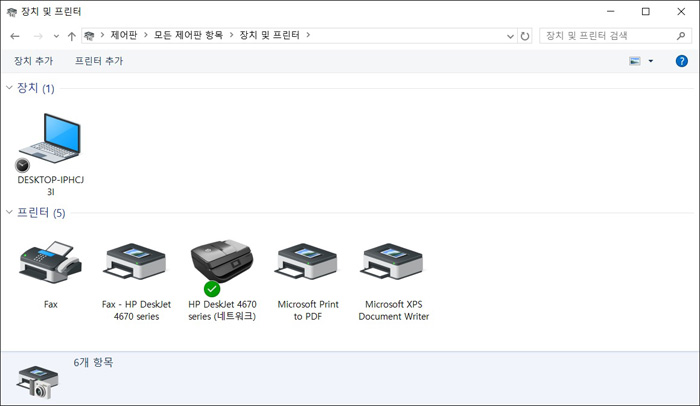
Task: Select the DESKTOP-IPHCJ3I laptop device icon
Action: [50, 140]
